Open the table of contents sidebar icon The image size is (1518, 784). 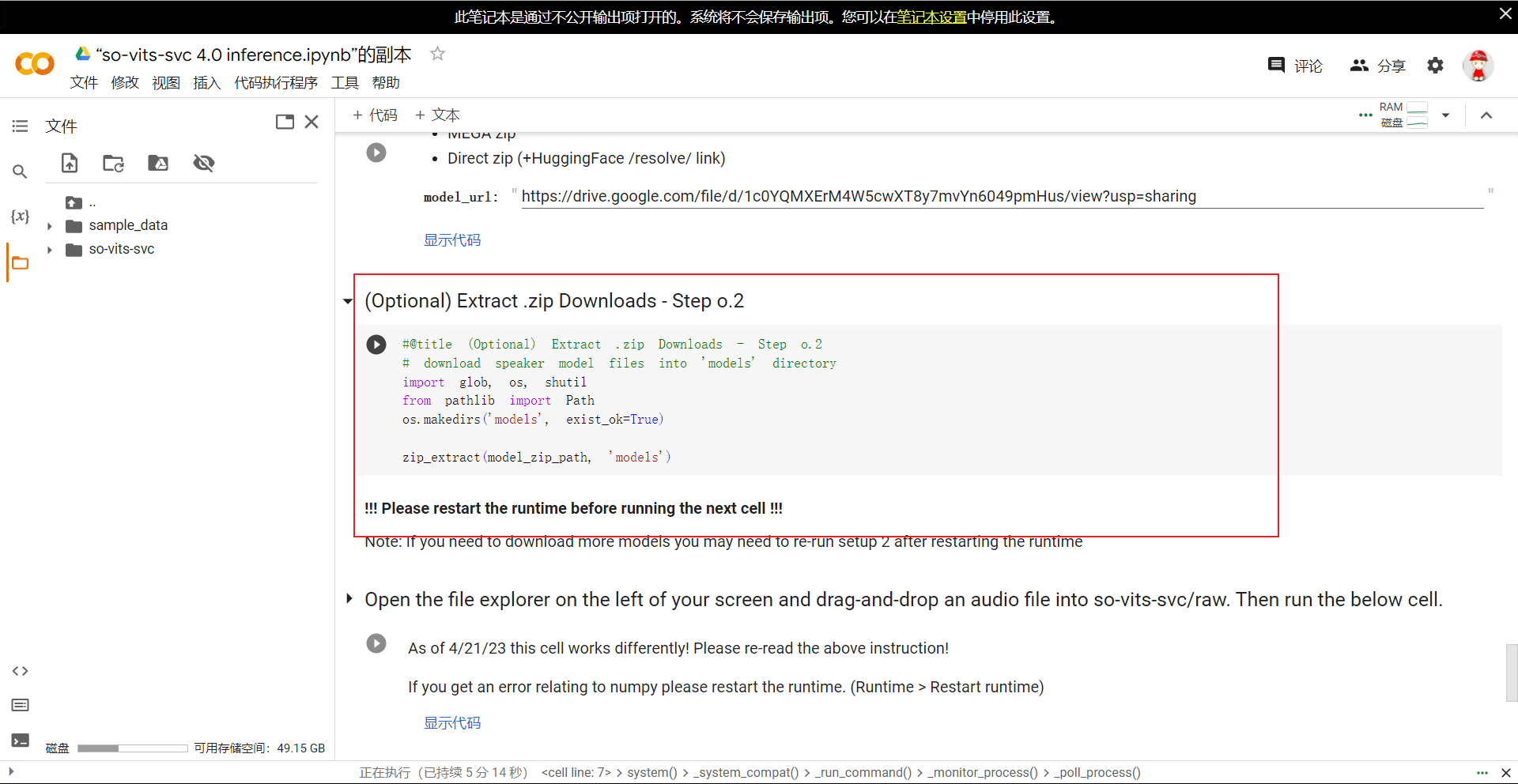pyautogui.click(x=20, y=126)
